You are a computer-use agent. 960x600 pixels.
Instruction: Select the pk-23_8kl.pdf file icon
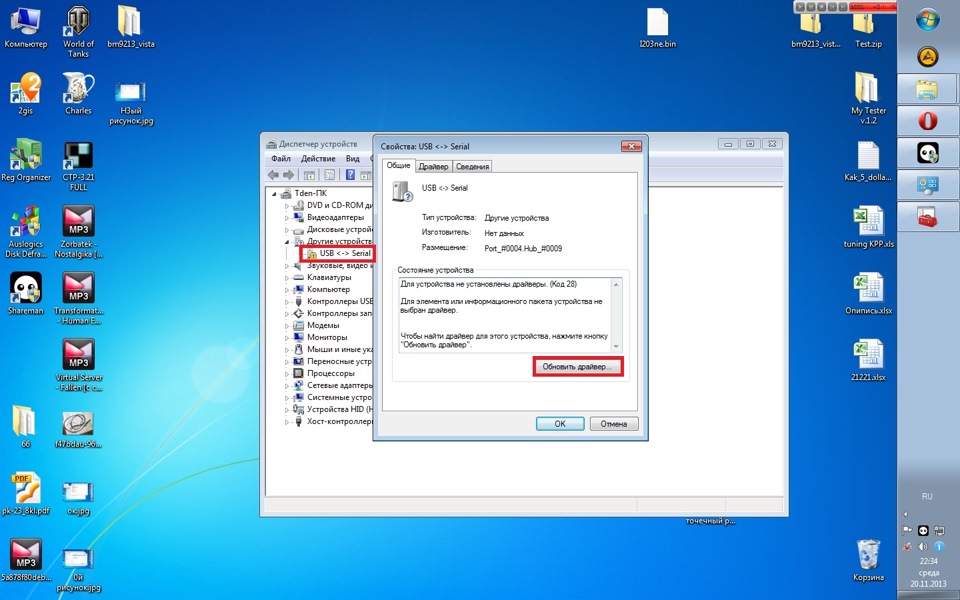pyautogui.click(x=26, y=493)
